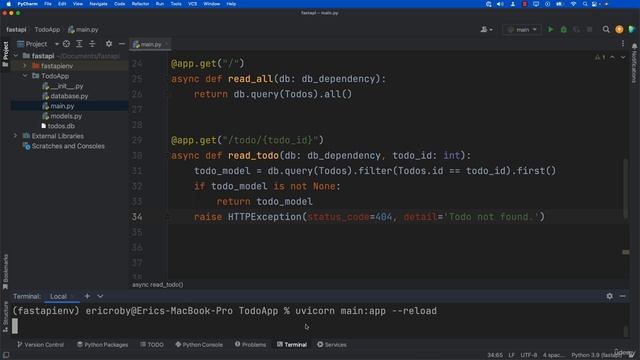This screenshot has width=640, height=360.
Task: Run the main configuration with the green play button
Action: point(551,29)
